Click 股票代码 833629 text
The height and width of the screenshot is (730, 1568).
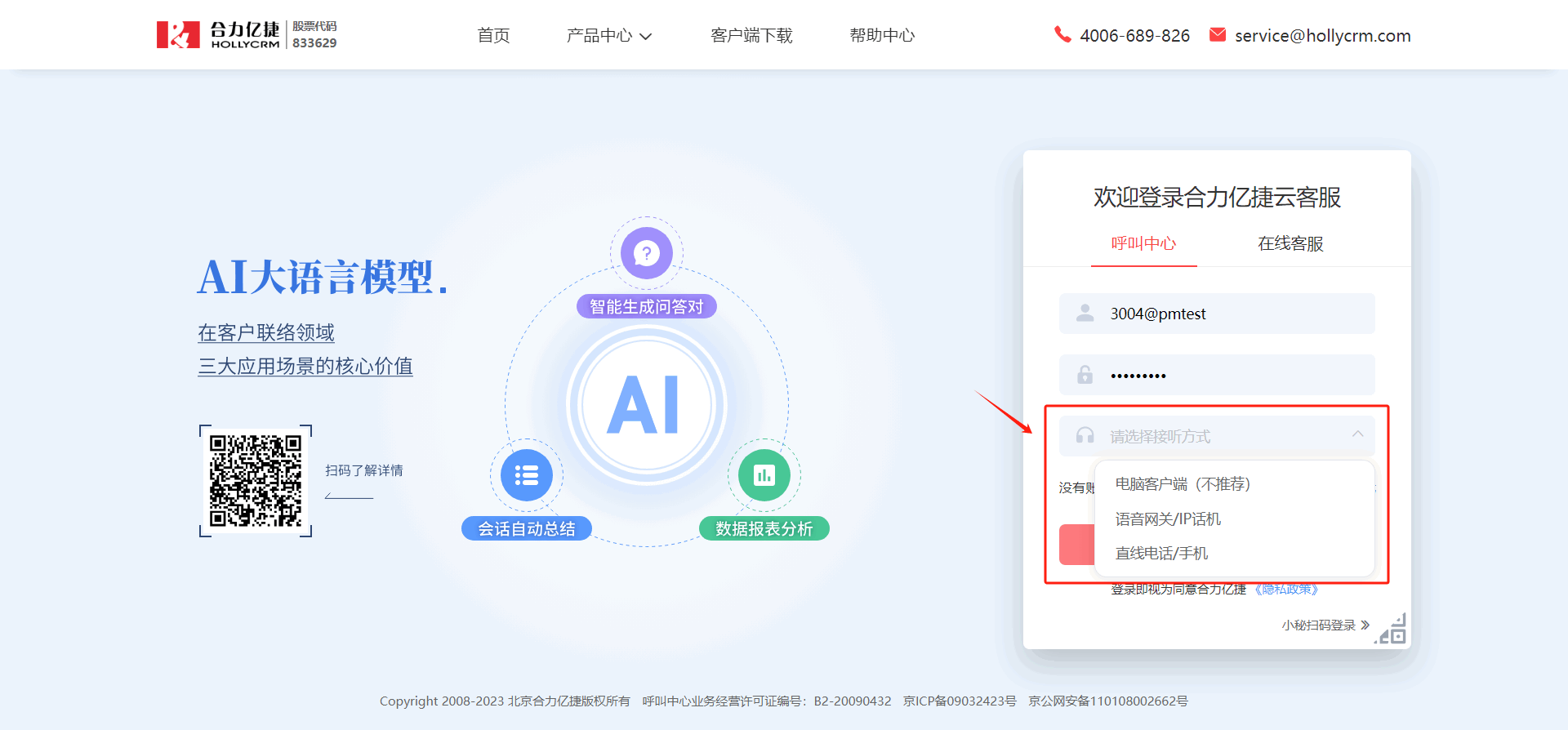(314, 35)
